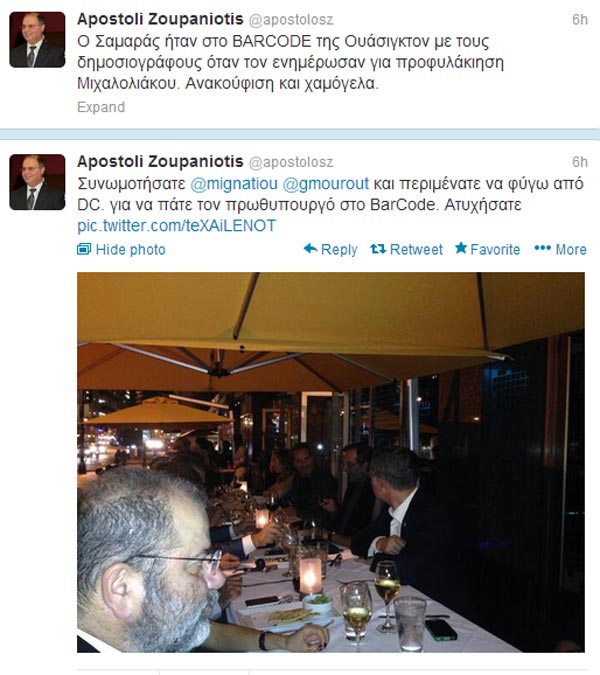
Task: Open author name in the second tweet
Action: pyautogui.click(x=160, y=161)
